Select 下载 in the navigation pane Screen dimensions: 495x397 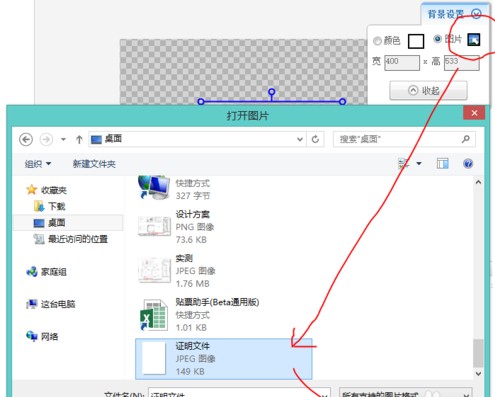tap(50, 206)
